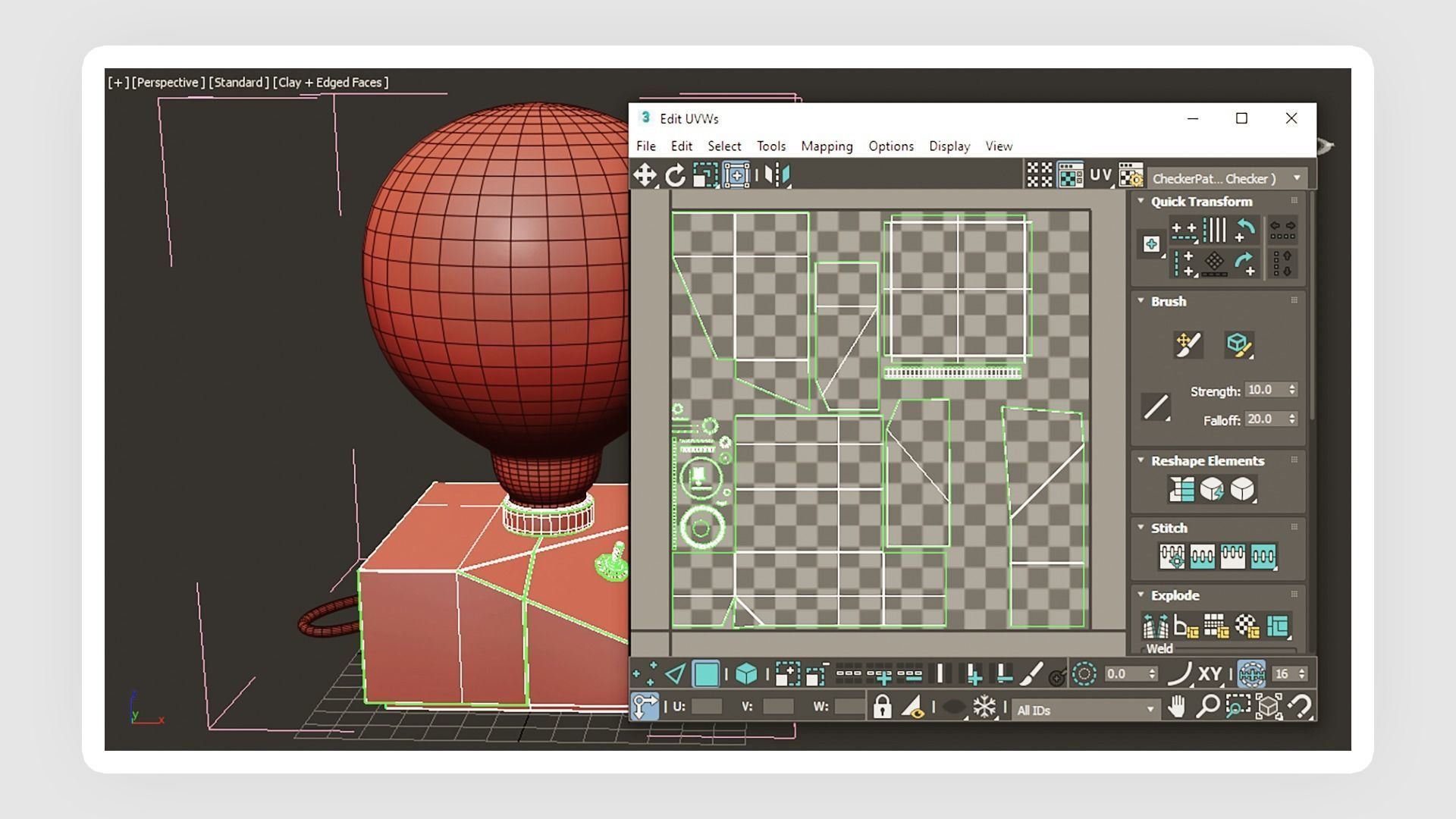This screenshot has height=819, width=1456.
Task: Select the Move Selected Subobjects tool
Action: [645, 176]
